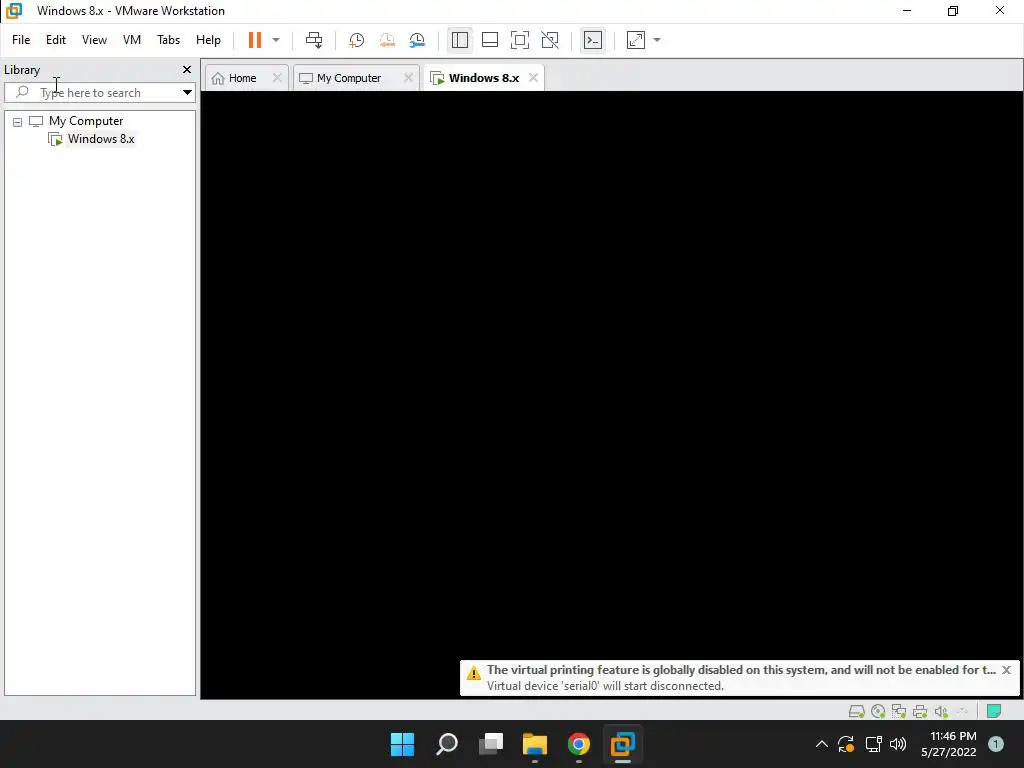Open the stretch guest dropdown arrow
Viewport: 1024px width, 768px height.
657,40
